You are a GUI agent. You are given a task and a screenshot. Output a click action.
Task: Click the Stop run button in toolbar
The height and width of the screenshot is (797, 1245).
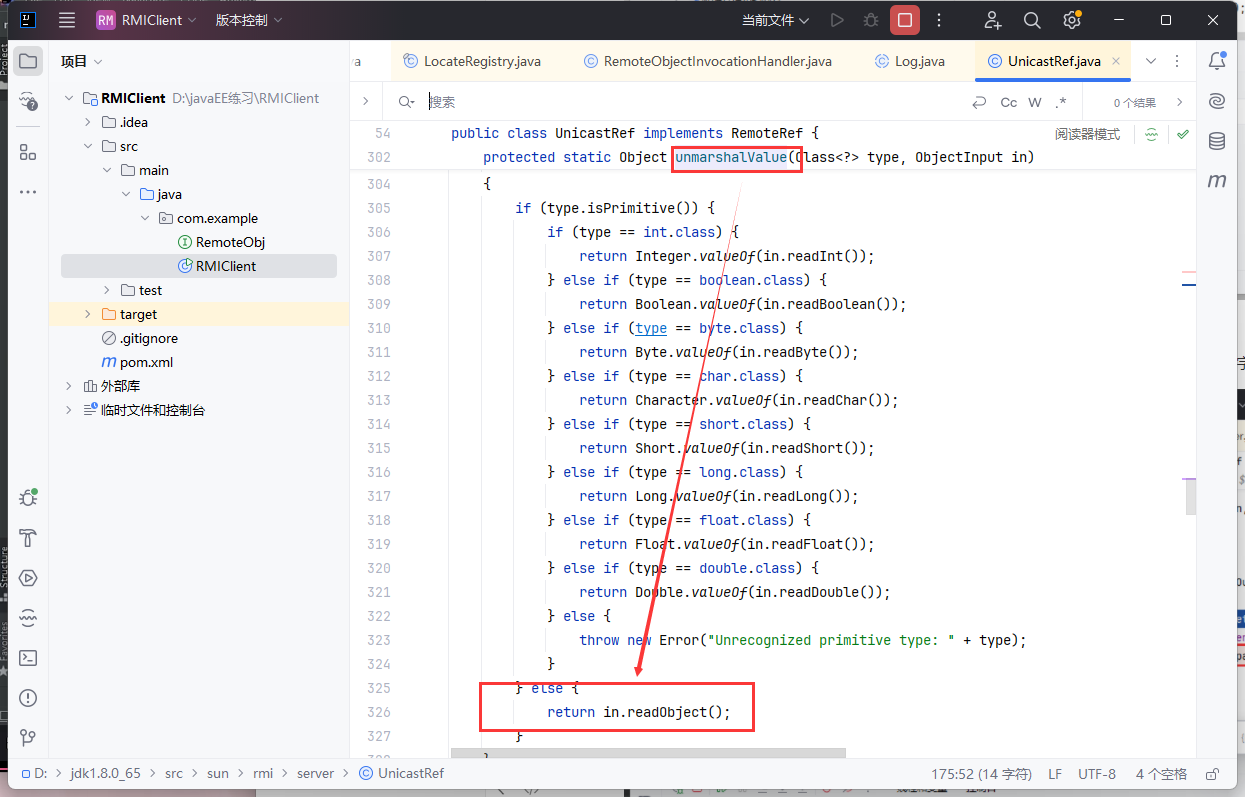point(905,20)
